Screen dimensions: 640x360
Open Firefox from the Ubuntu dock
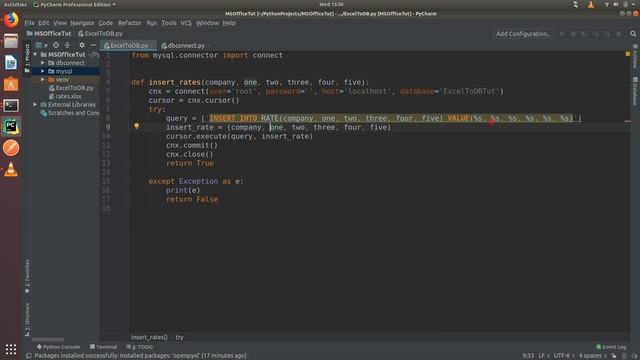pos(11,20)
